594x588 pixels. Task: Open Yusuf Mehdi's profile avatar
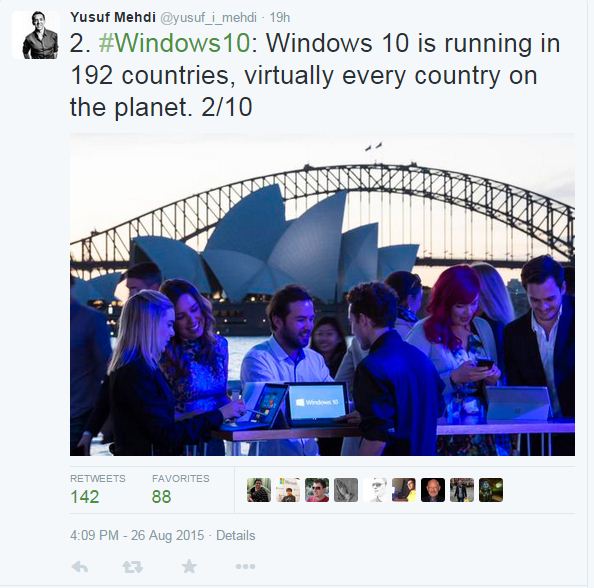(x=36, y=34)
